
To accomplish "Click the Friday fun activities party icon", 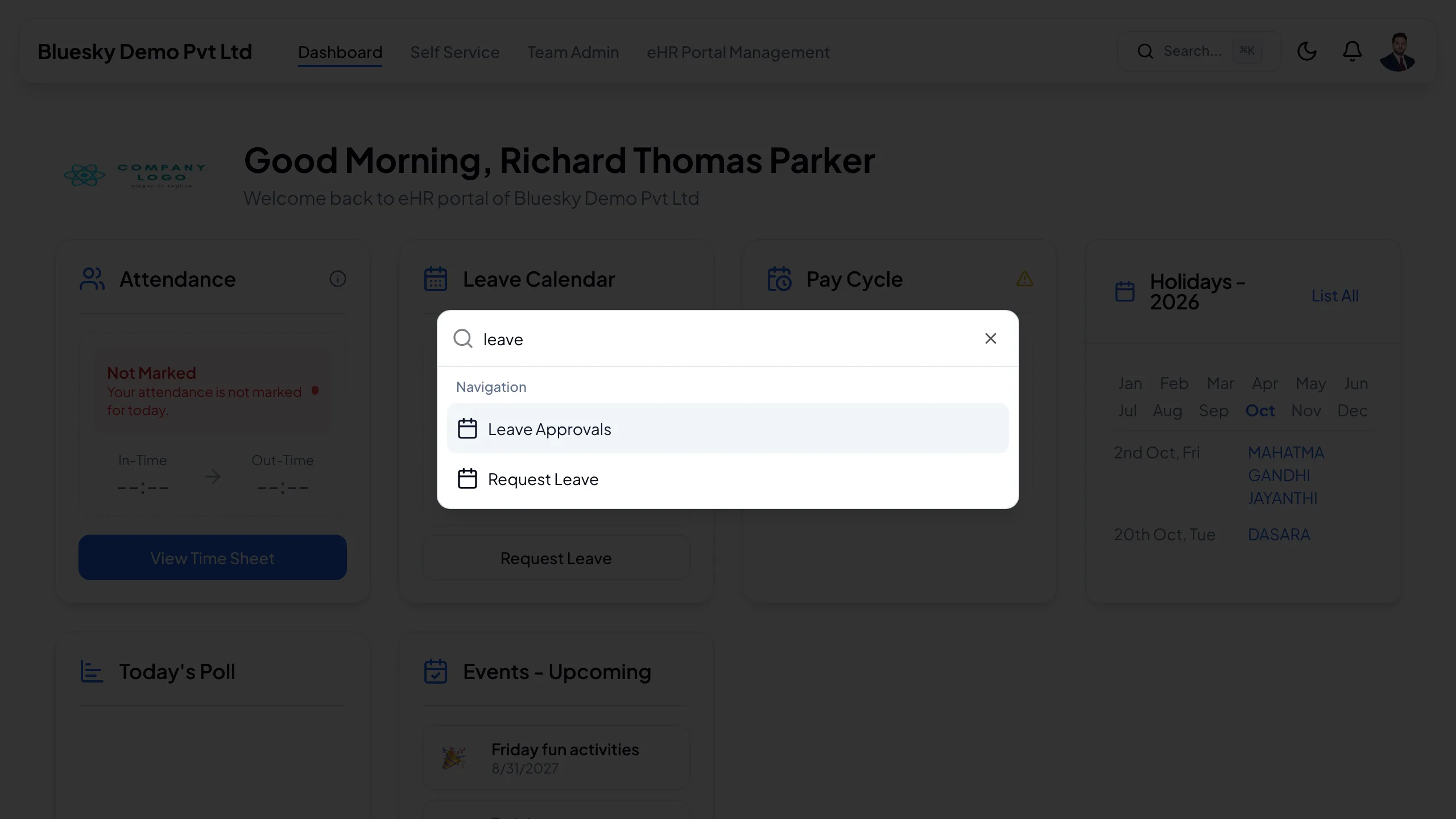I will pyautogui.click(x=454, y=758).
